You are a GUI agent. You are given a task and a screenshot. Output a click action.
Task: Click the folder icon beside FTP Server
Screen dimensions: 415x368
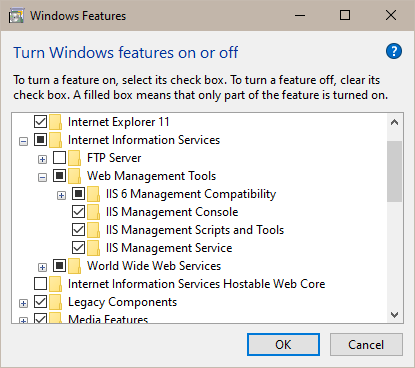(x=74, y=158)
